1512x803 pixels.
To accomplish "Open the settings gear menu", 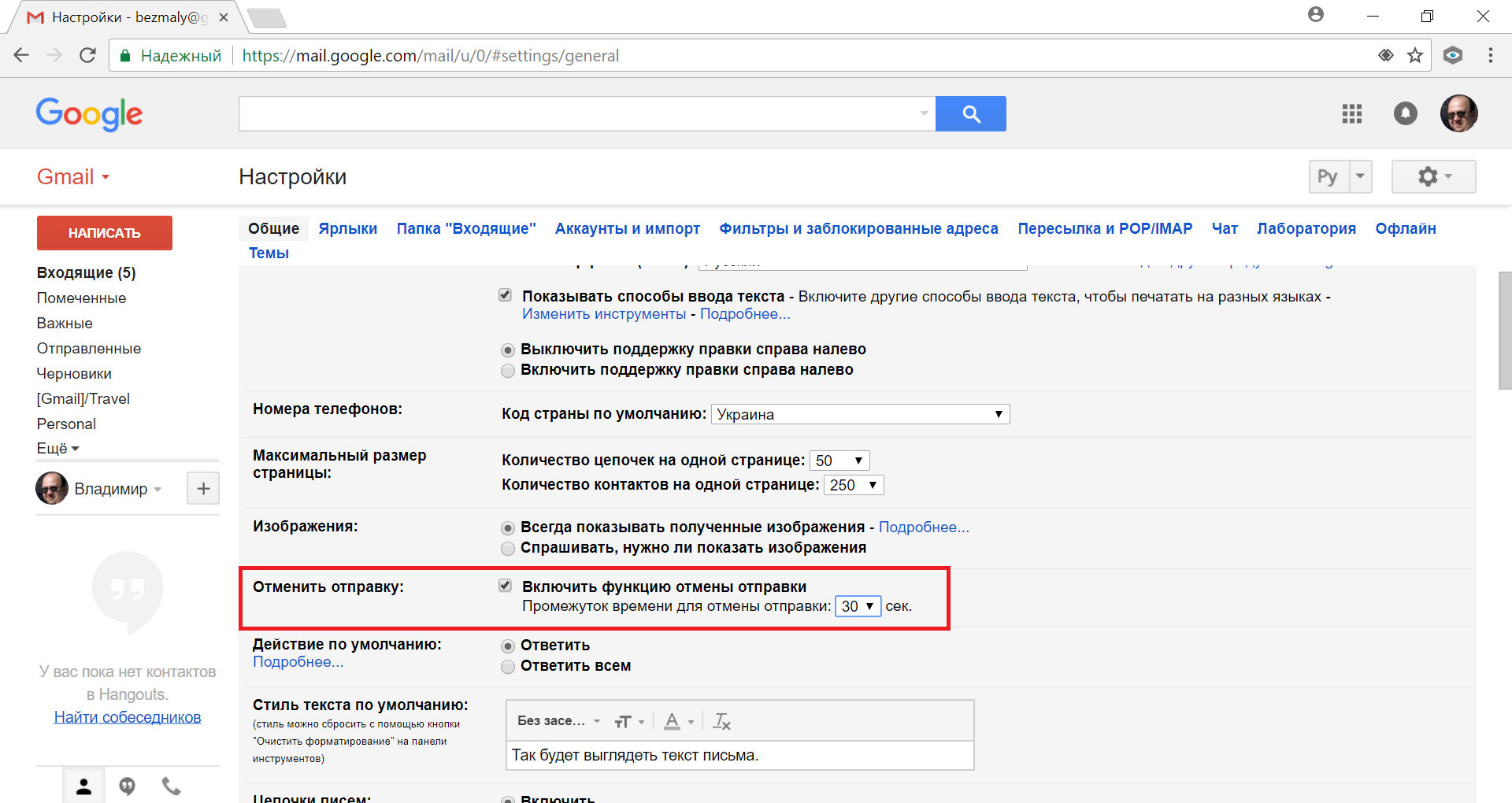I will [1434, 176].
